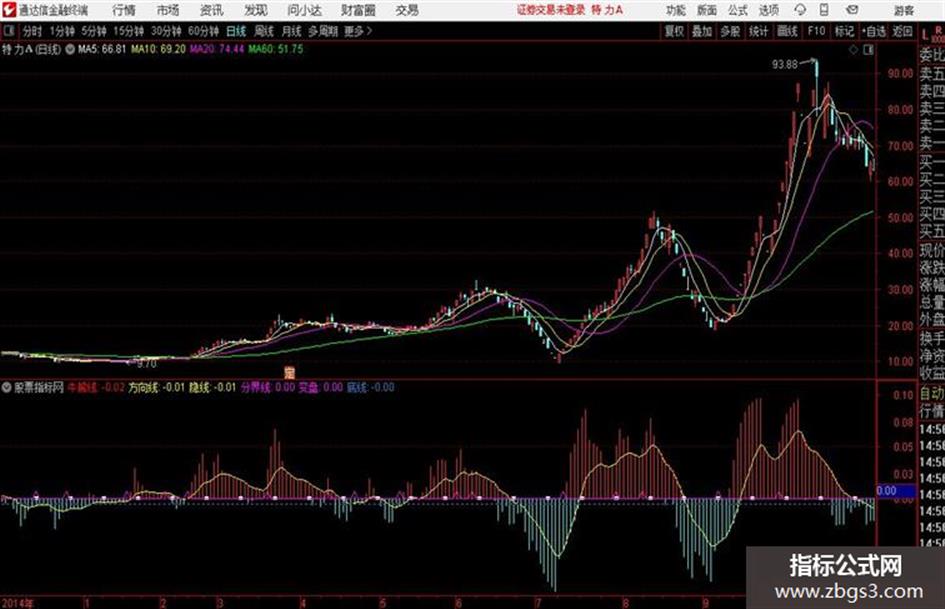
Task: Click the L R icon in side panel
Action: 932,33
